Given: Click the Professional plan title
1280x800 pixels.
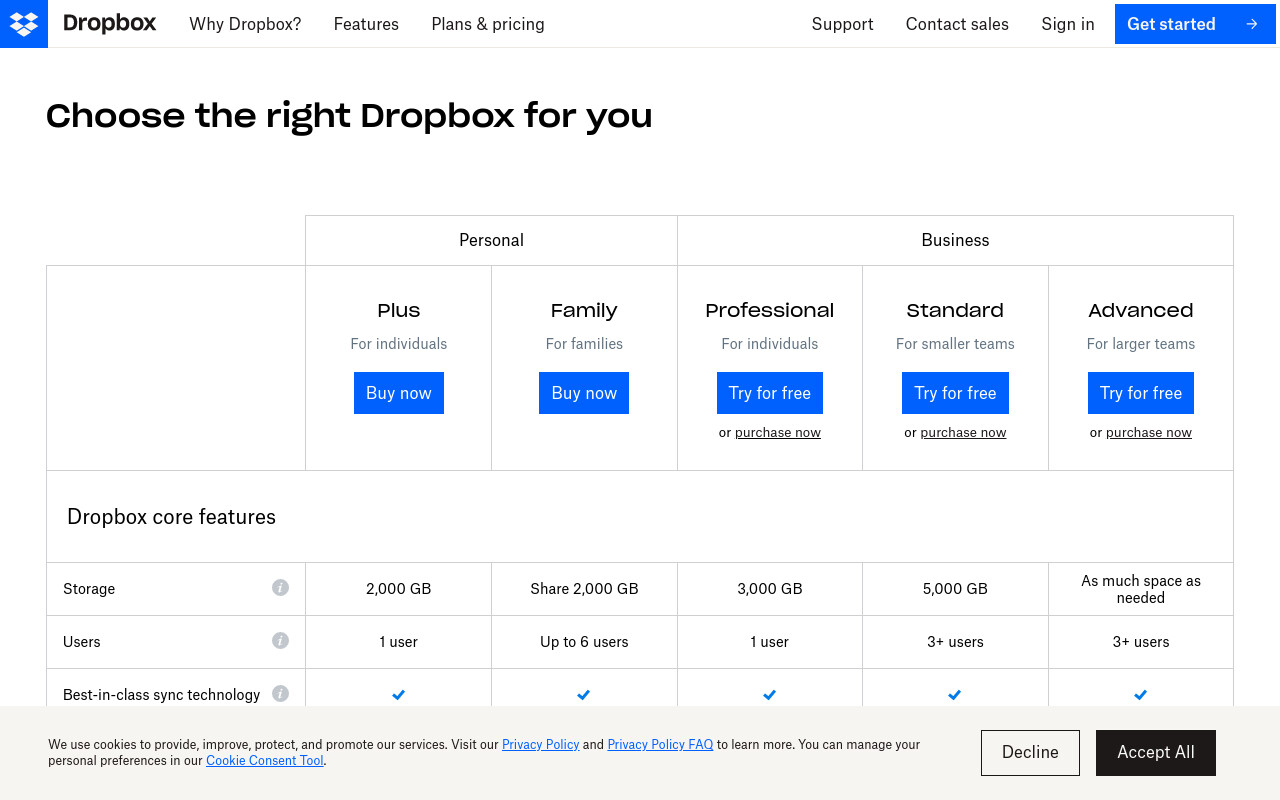Looking at the screenshot, I should [770, 310].
